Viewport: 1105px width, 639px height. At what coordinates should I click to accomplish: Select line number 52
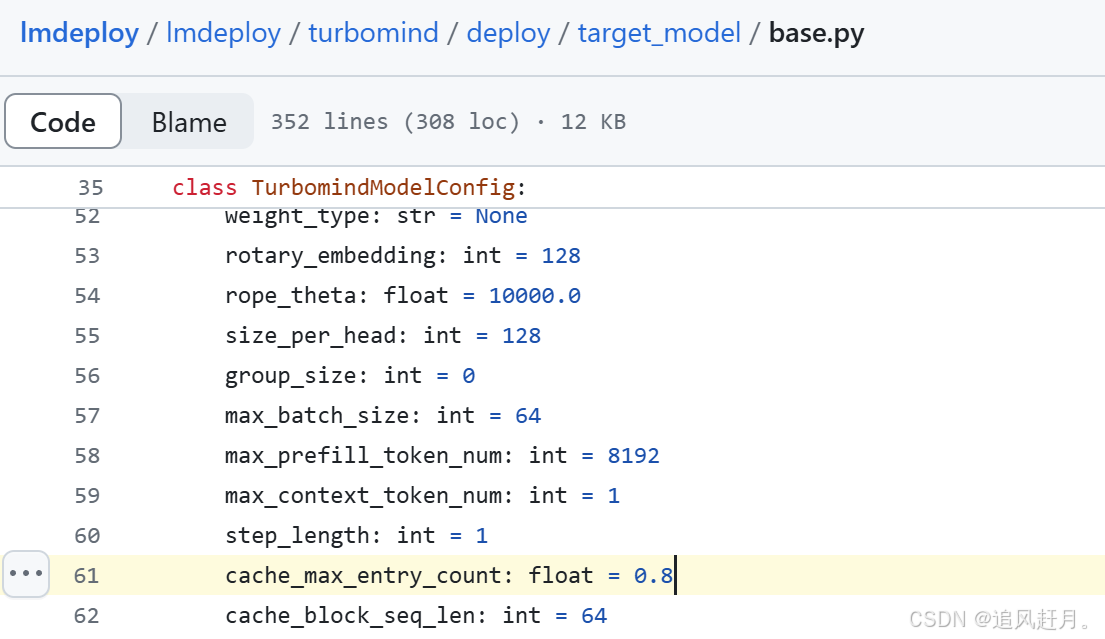point(87,216)
